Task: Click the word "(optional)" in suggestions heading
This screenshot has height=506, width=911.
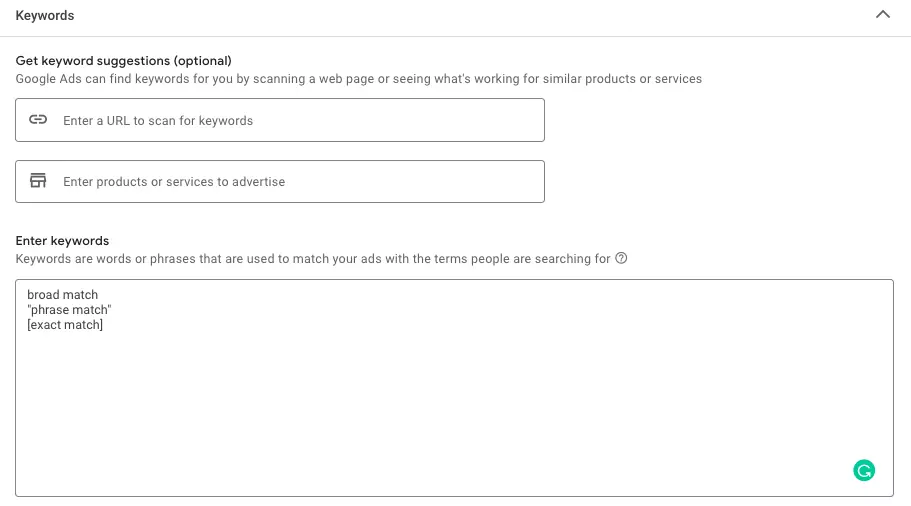Action: (x=203, y=60)
